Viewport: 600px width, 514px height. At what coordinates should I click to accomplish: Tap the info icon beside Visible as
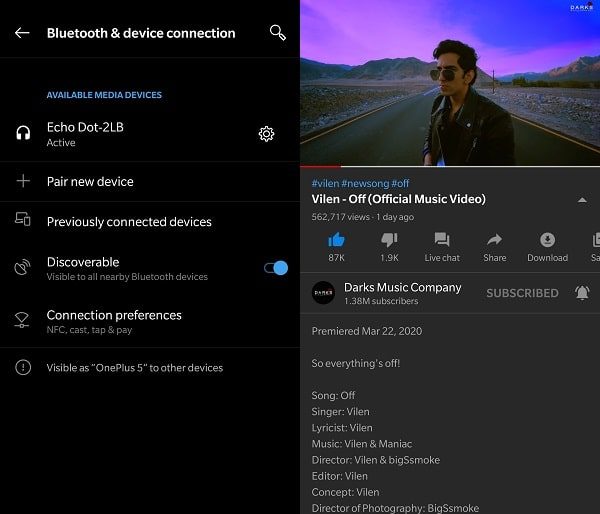tap(23, 367)
